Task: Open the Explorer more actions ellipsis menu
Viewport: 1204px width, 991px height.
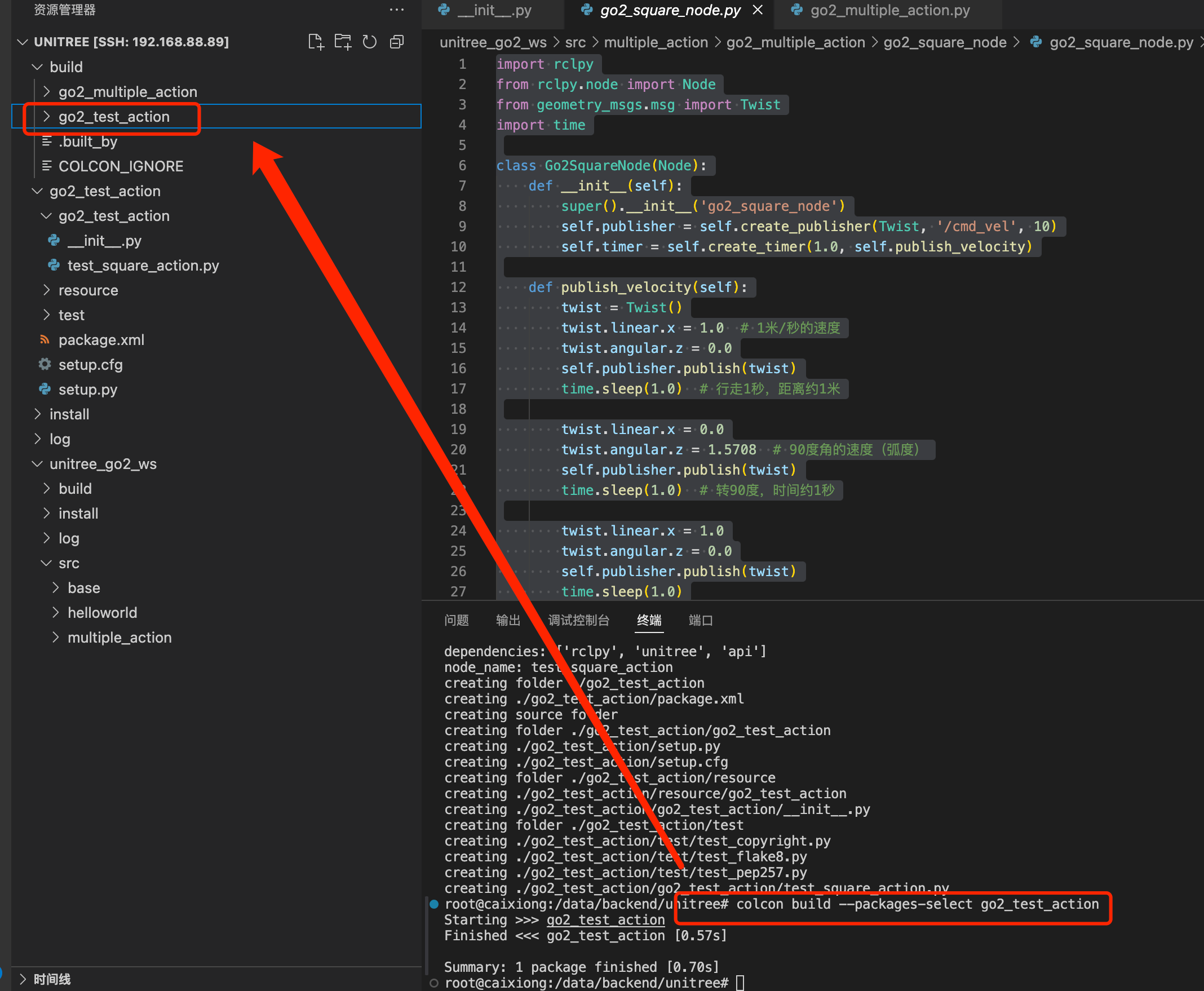Action: pos(396,9)
